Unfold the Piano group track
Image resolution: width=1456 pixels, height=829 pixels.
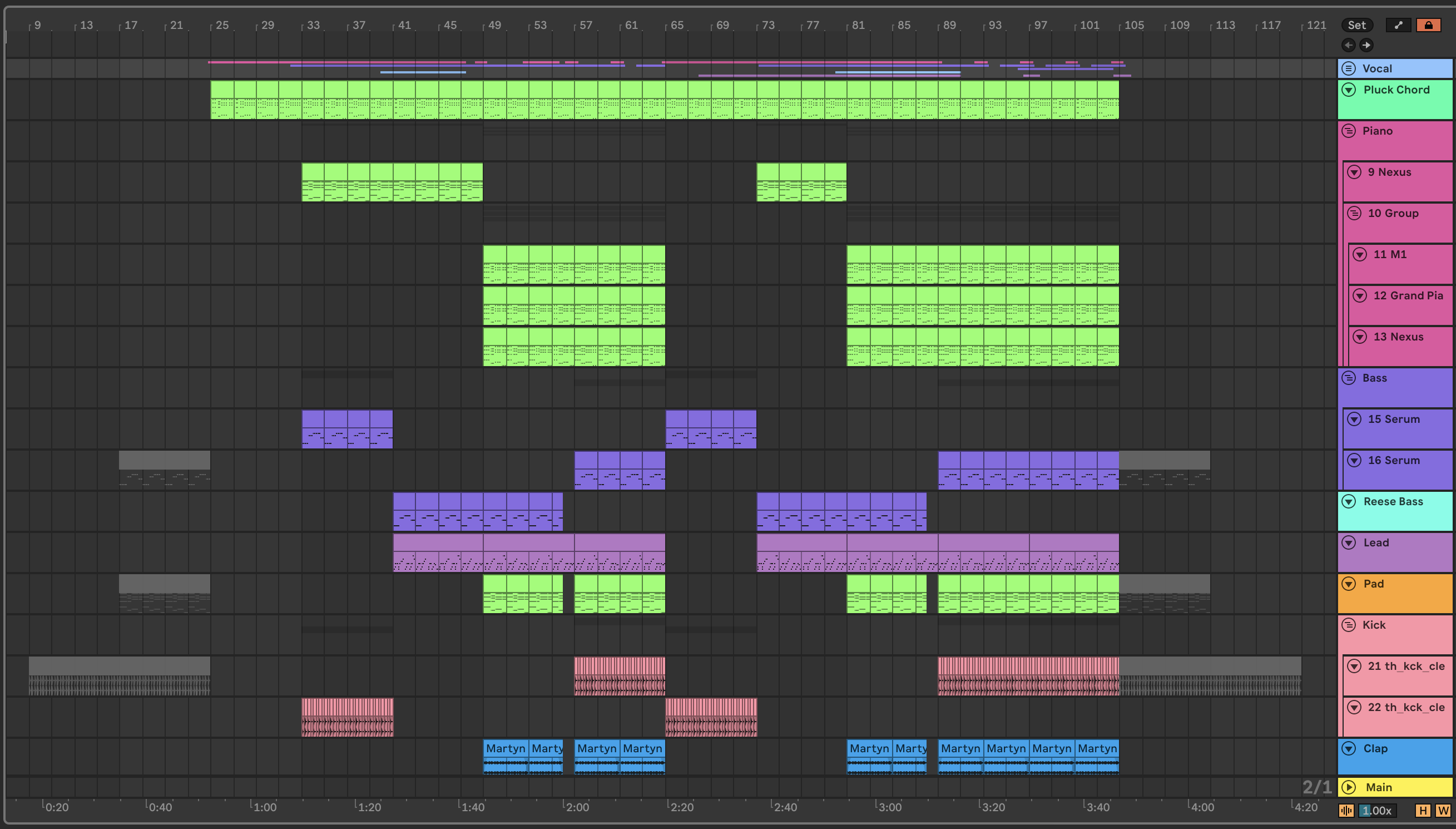pos(1349,131)
